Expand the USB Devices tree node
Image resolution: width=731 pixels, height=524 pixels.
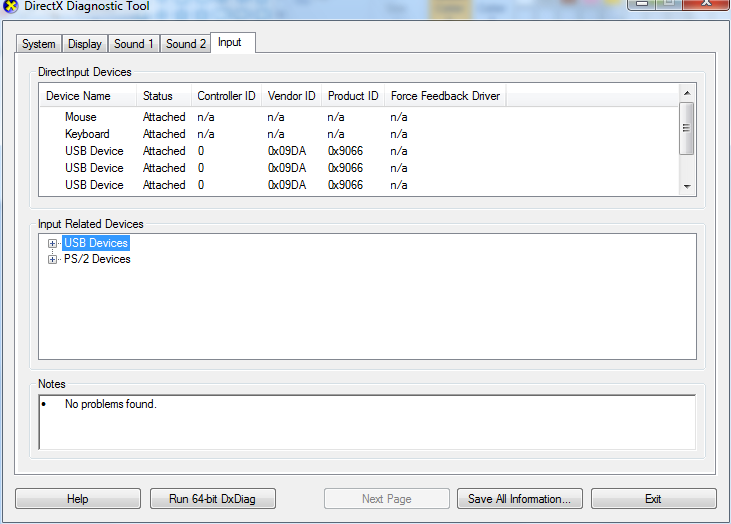(x=52, y=243)
